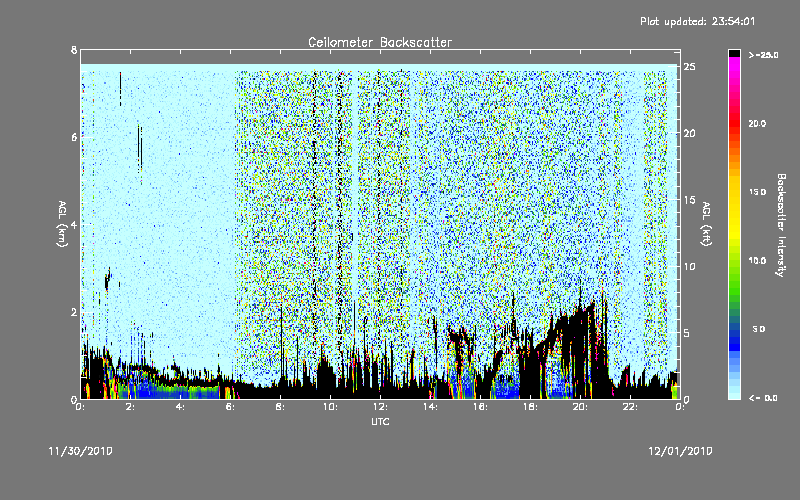Click the 'Ceilometer Backscatter' plot title
The image size is (800, 500).
tap(380, 42)
